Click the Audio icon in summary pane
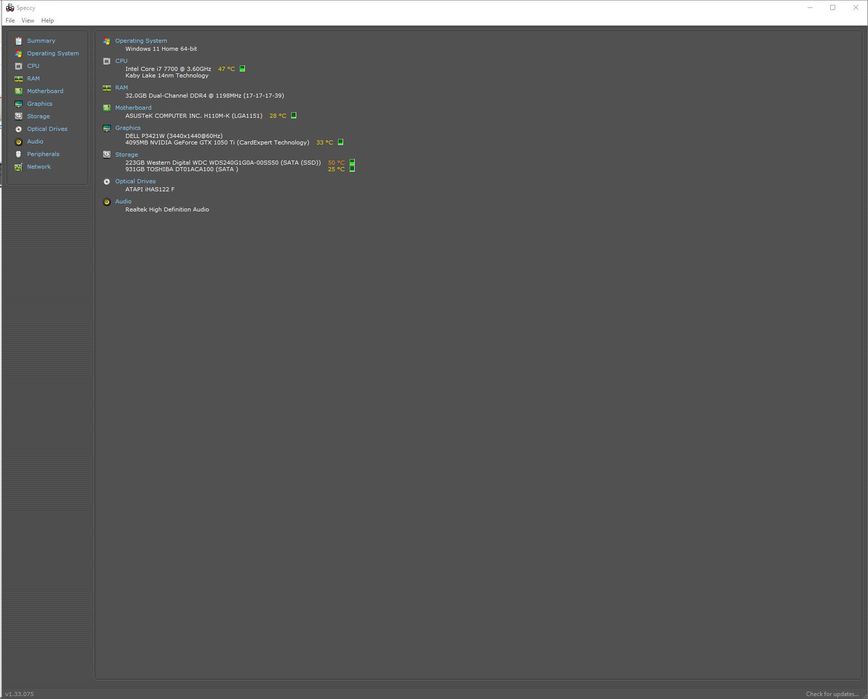 pos(106,202)
